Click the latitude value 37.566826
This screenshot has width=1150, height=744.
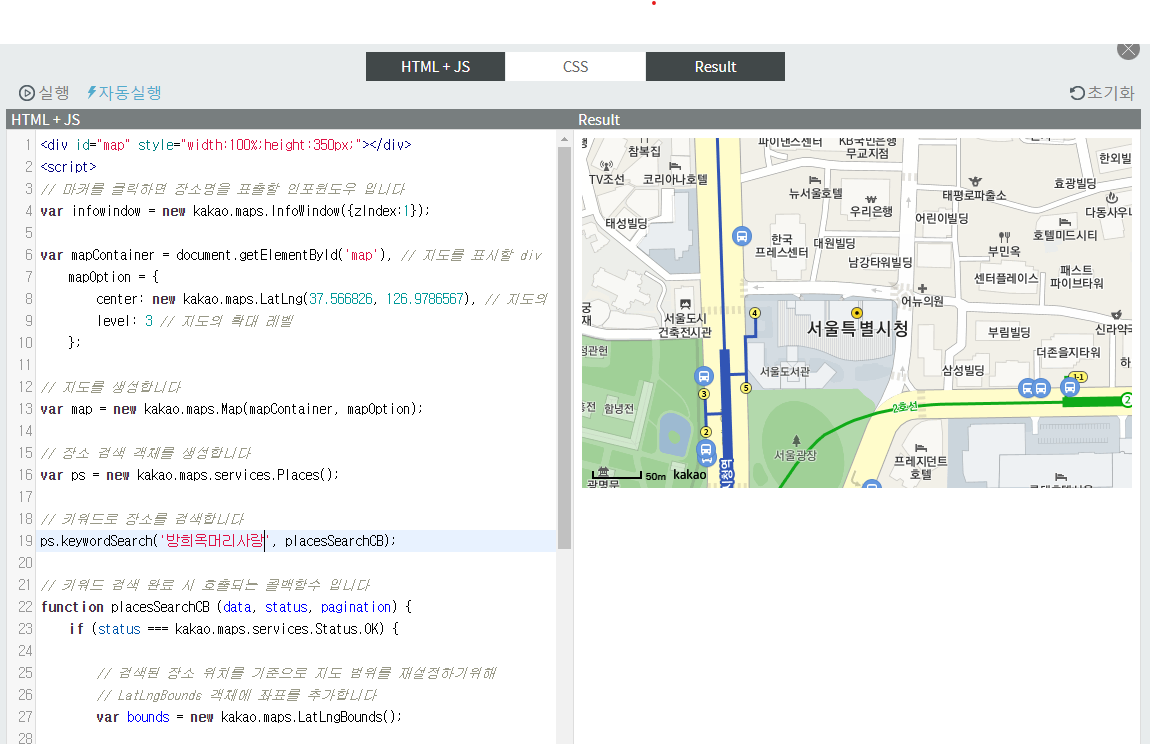(341, 299)
